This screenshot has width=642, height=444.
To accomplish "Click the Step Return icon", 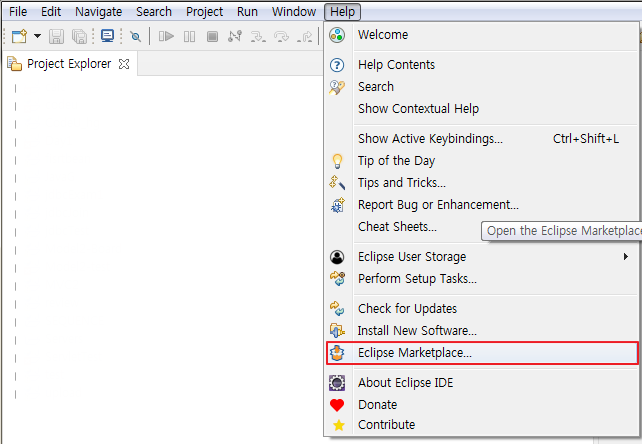I will pyautogui.click(x=305, y=36).
